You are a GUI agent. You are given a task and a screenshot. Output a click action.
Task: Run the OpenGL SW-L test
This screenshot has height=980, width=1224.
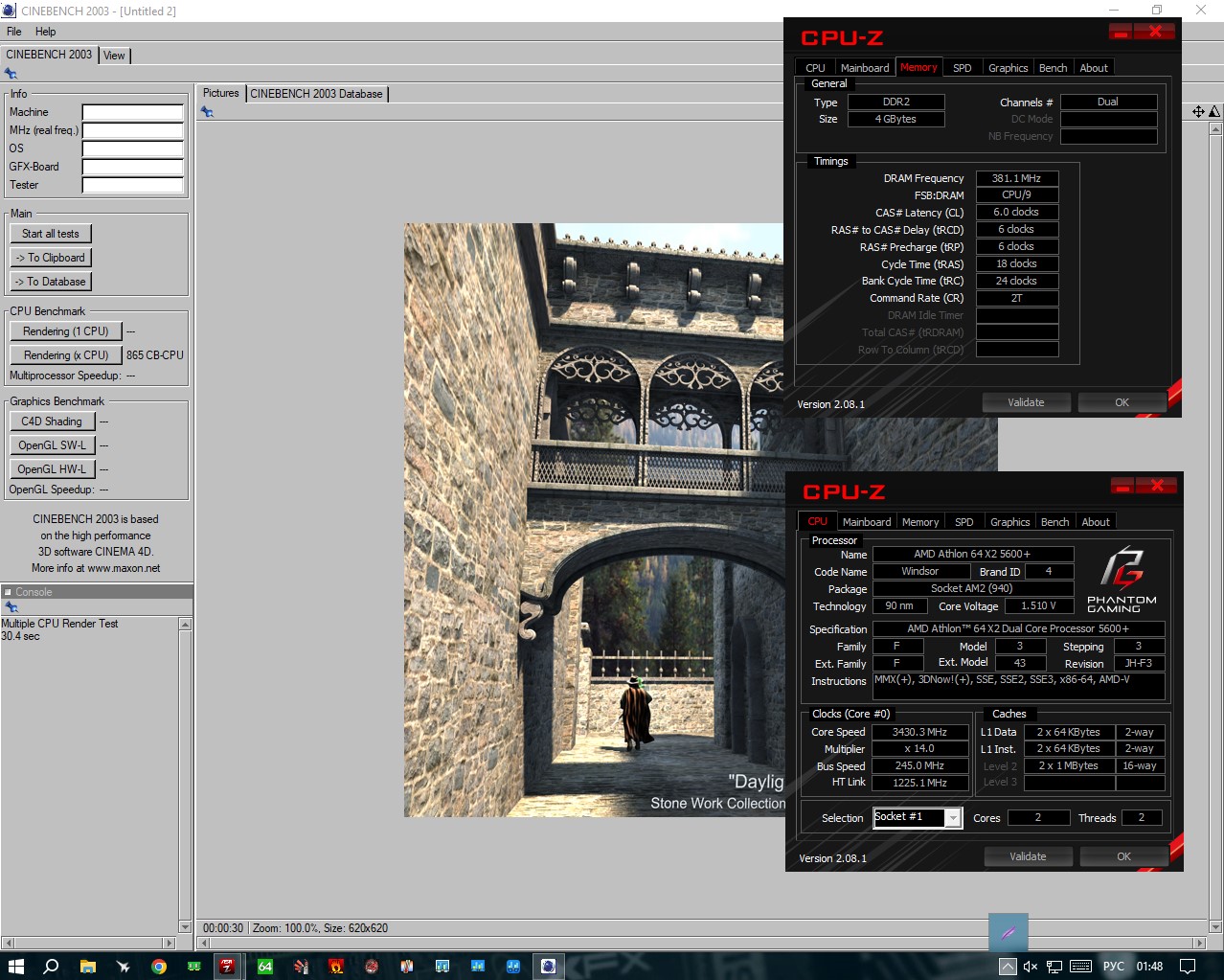[x=53, y=445]
